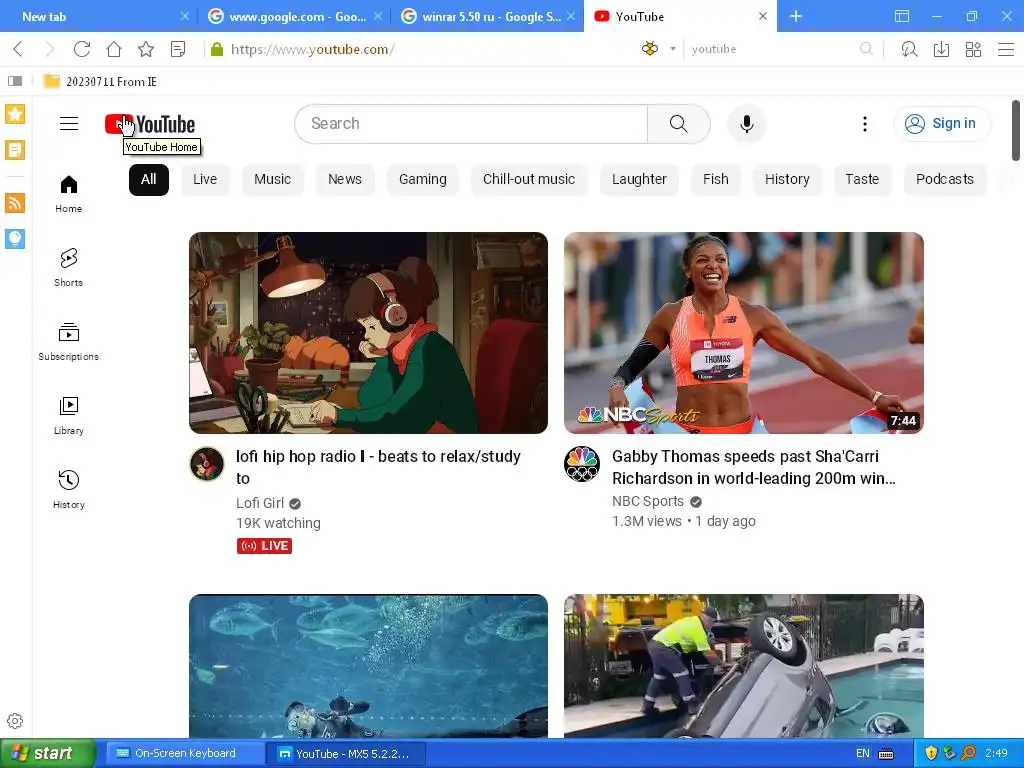Viewport: 1024px width, 768px height.
Task: Open the browser main menu hamburger icon
Action: [x=1006, y=49]
